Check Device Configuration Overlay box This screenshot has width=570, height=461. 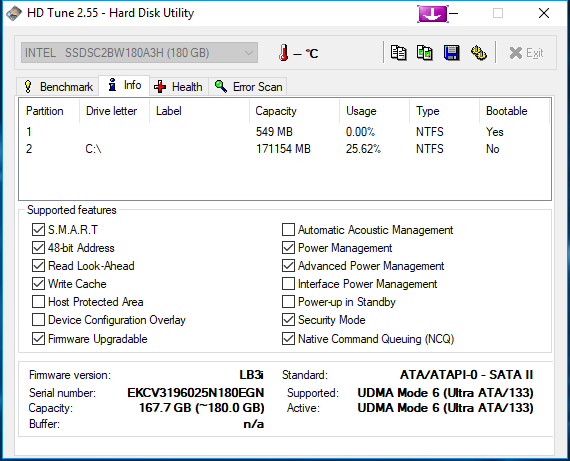(x=38, y=320)
